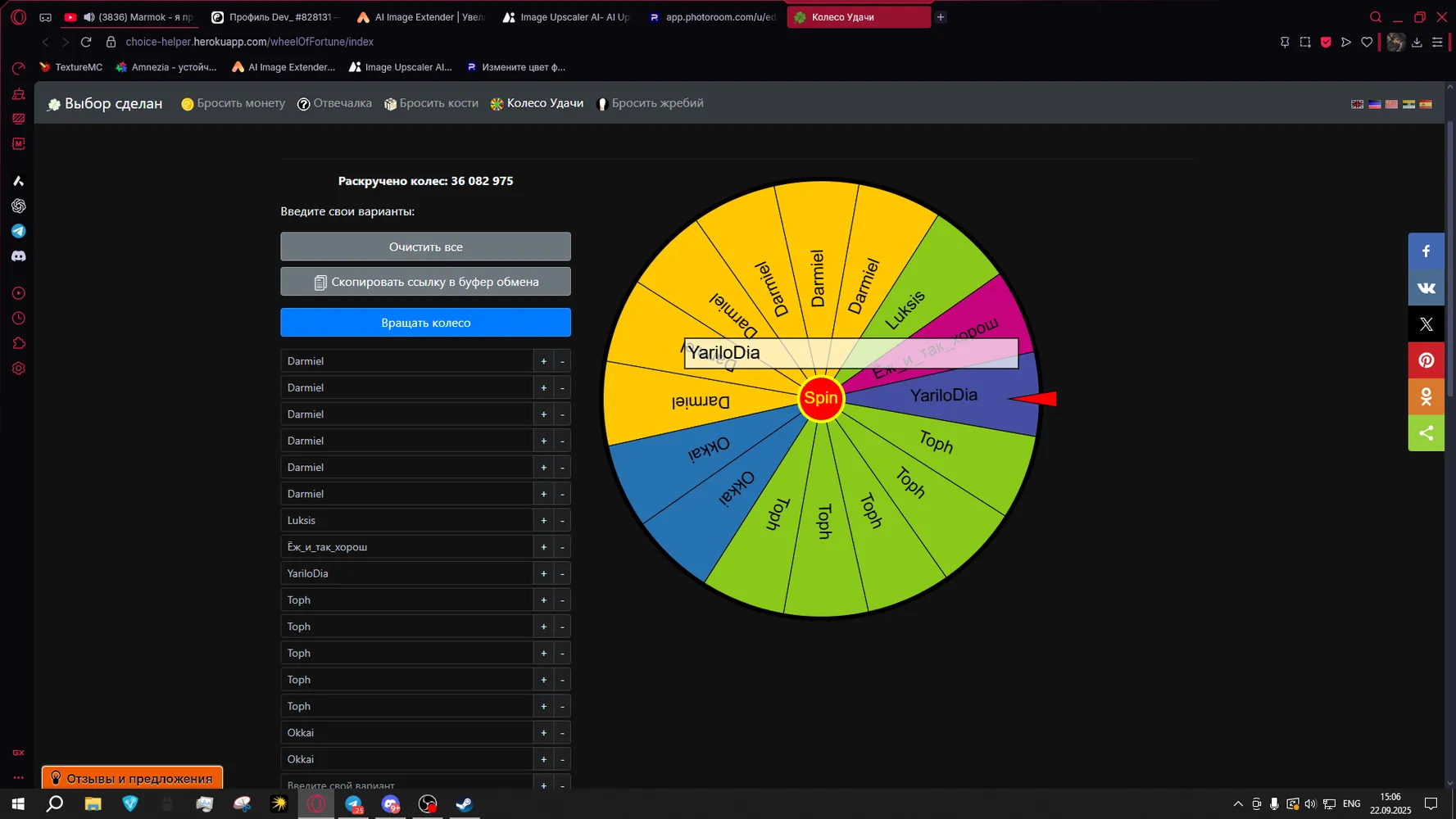
Task: Click Вращать колесо button
Action: coord(425,323)
